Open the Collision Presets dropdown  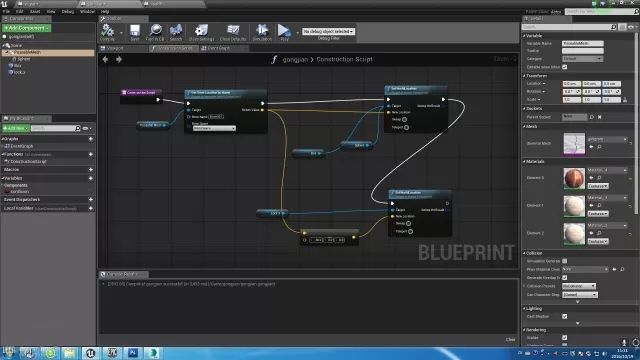pos(579,286)
